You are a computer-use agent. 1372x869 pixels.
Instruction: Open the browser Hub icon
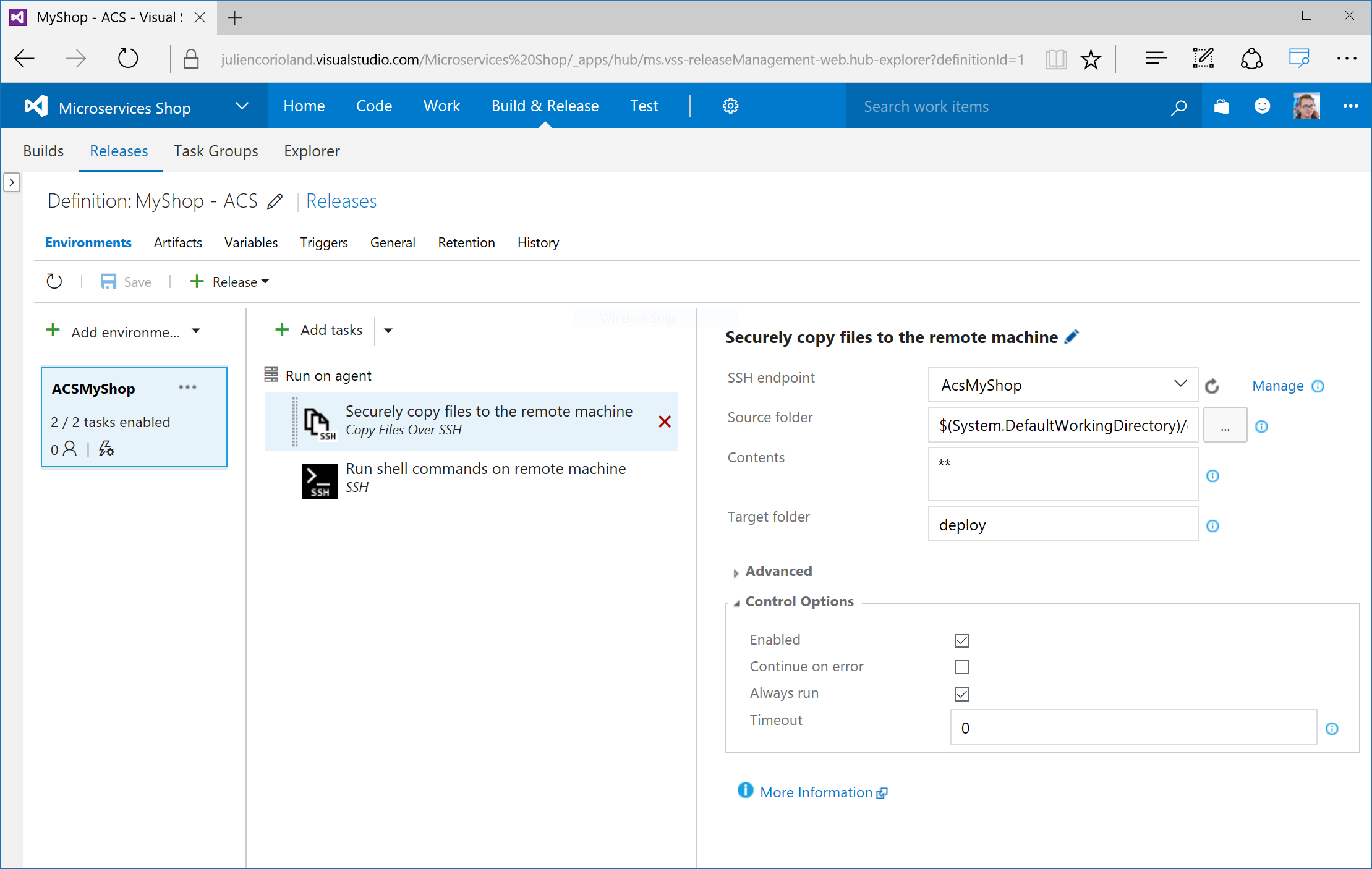tap(1156, 59)
